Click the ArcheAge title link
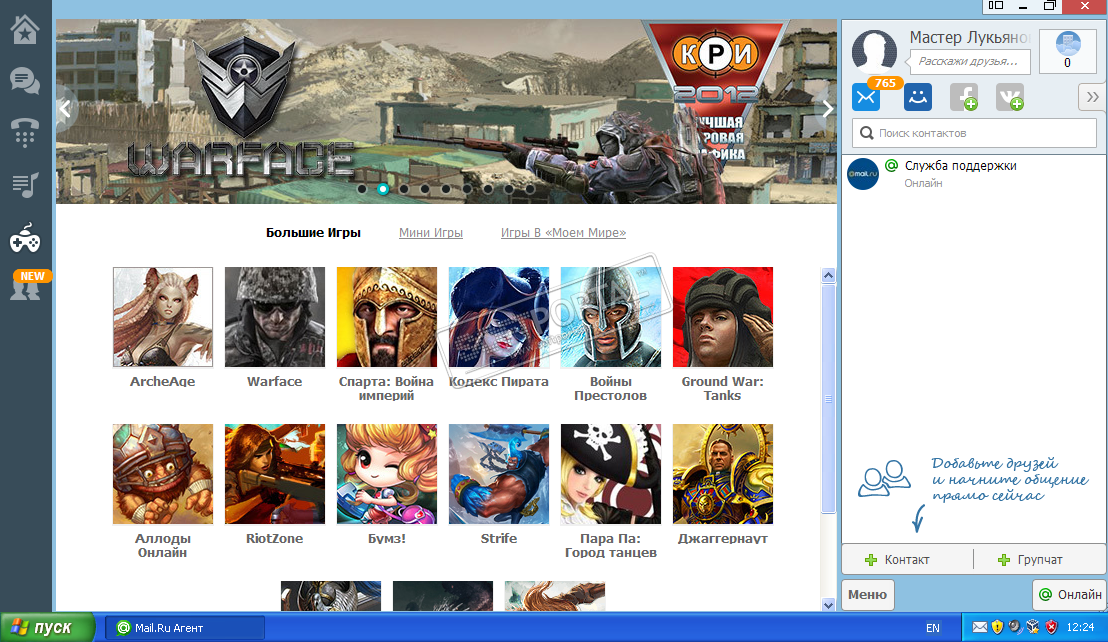 click(163, 381)
